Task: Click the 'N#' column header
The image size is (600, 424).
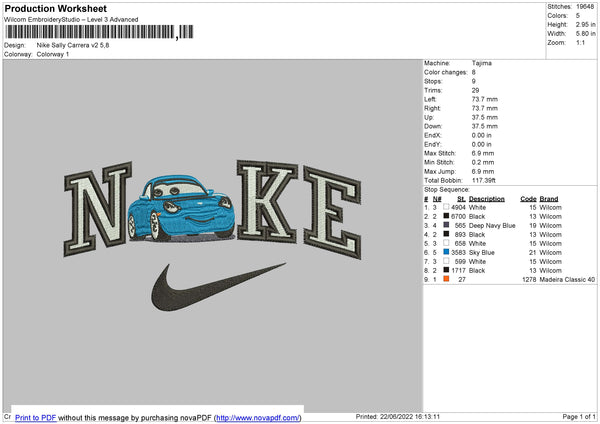Action: tap(437, 199)
